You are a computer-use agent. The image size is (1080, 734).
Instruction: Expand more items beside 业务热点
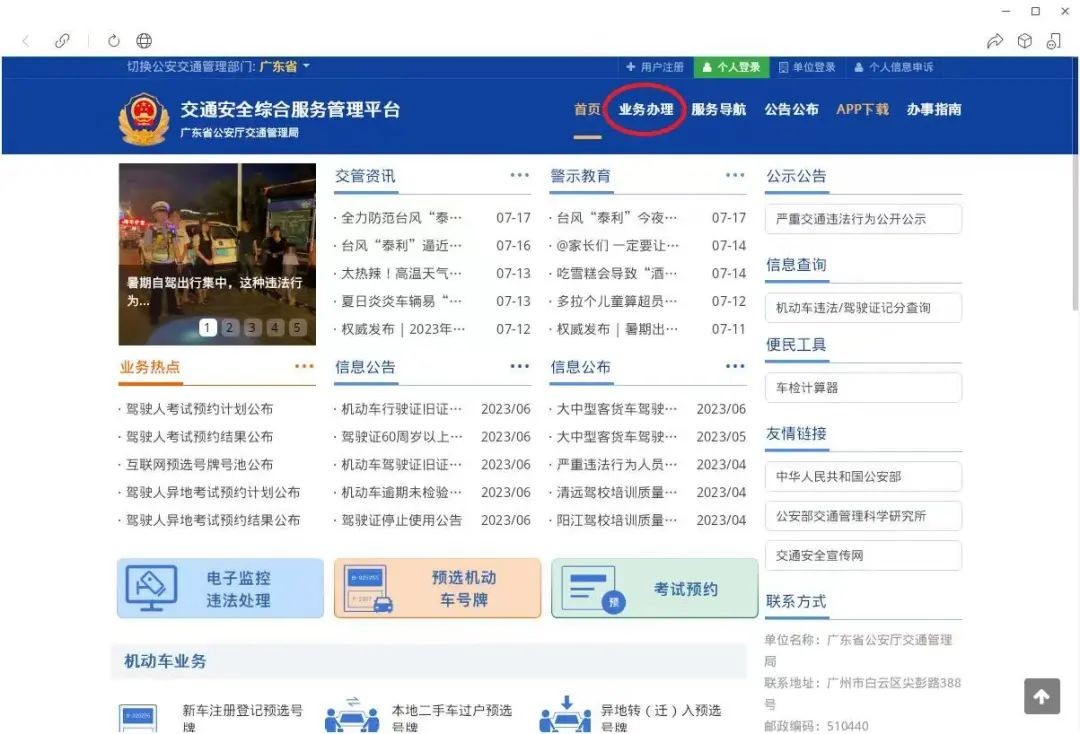point(304,367)
